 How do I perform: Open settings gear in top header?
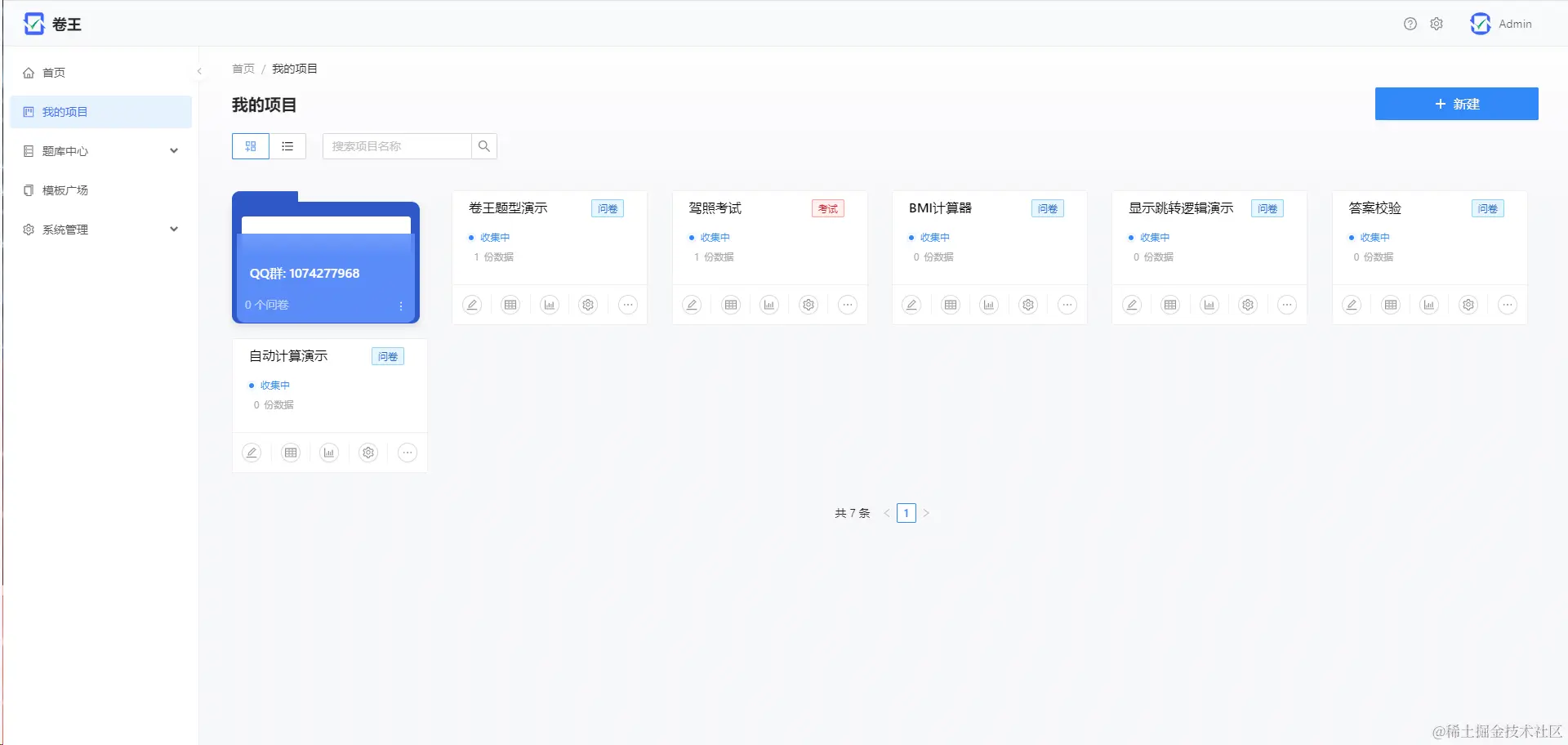[x=1437, y=24]
